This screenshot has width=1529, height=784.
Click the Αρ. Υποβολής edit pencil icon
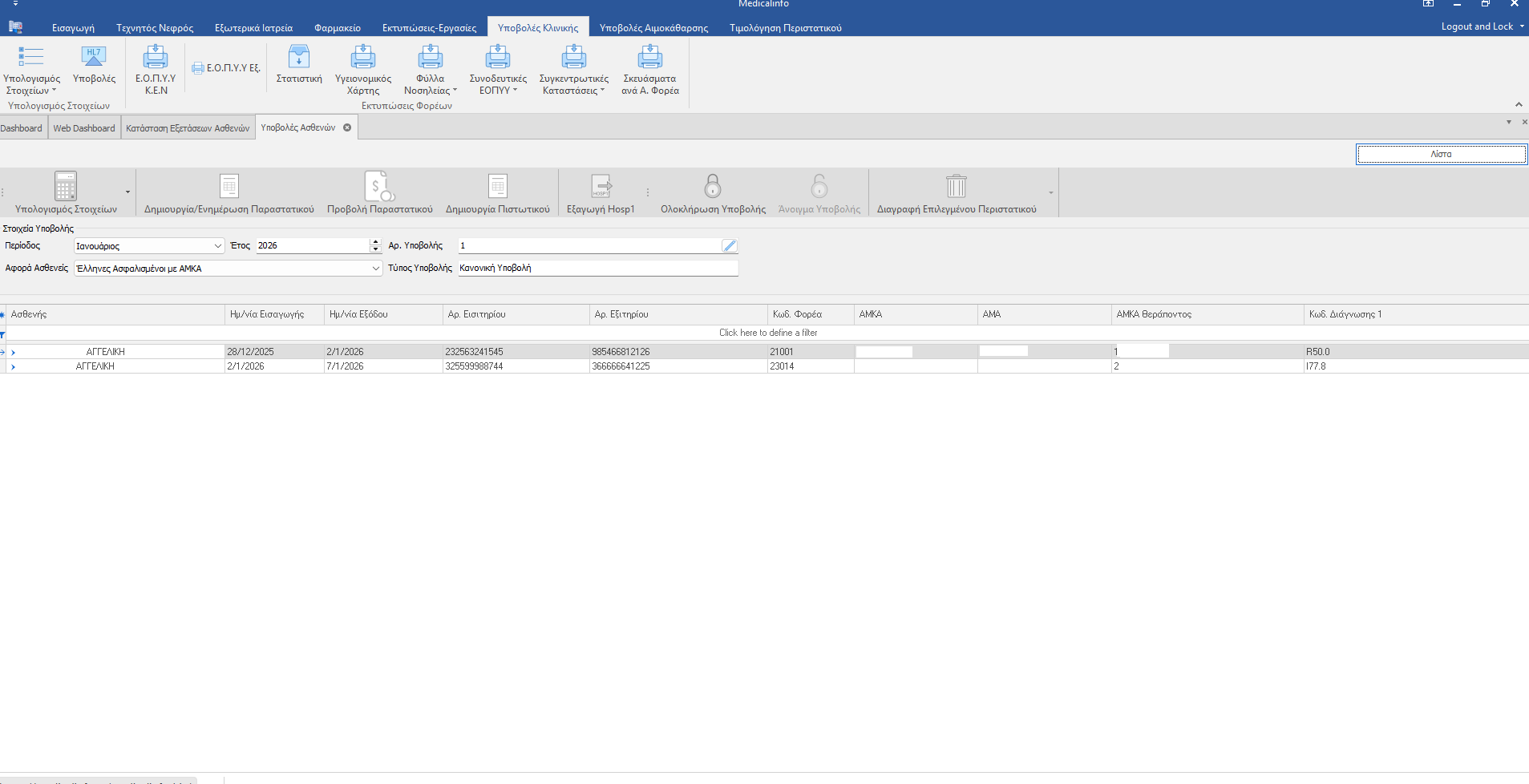pos(729,246)
